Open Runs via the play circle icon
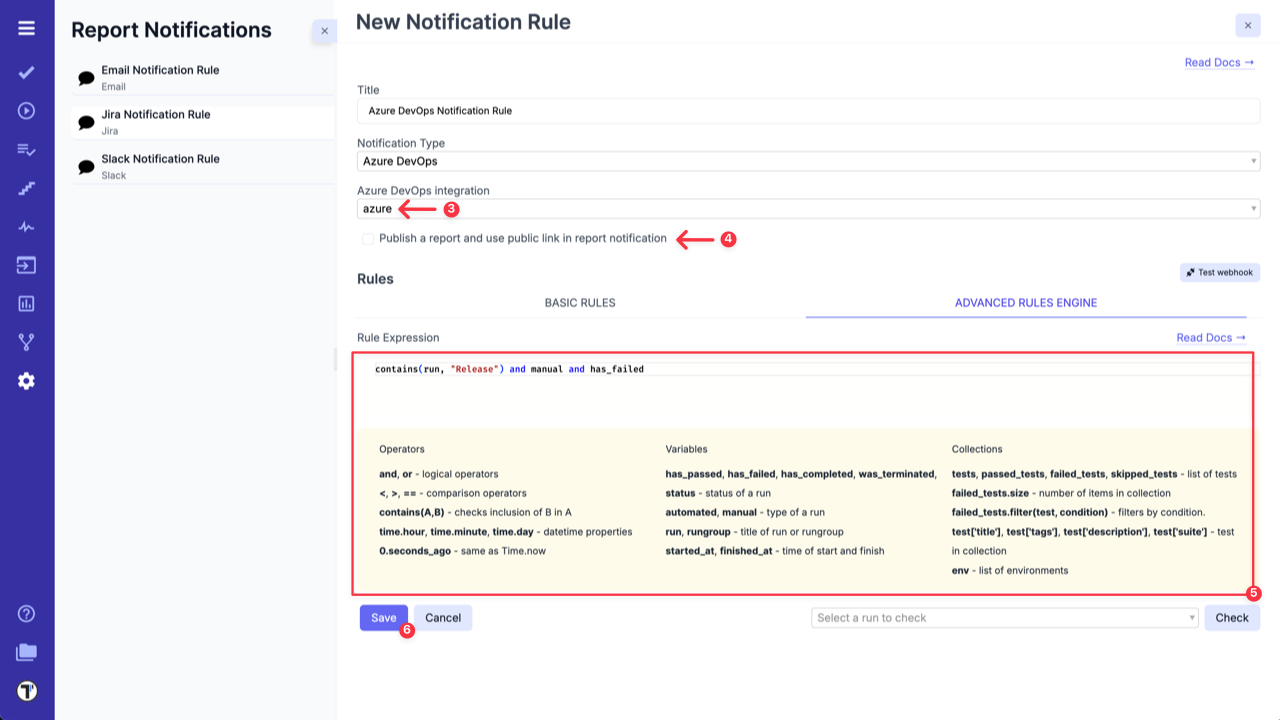This screenshot has width=1280, height=720. point(26,110)
